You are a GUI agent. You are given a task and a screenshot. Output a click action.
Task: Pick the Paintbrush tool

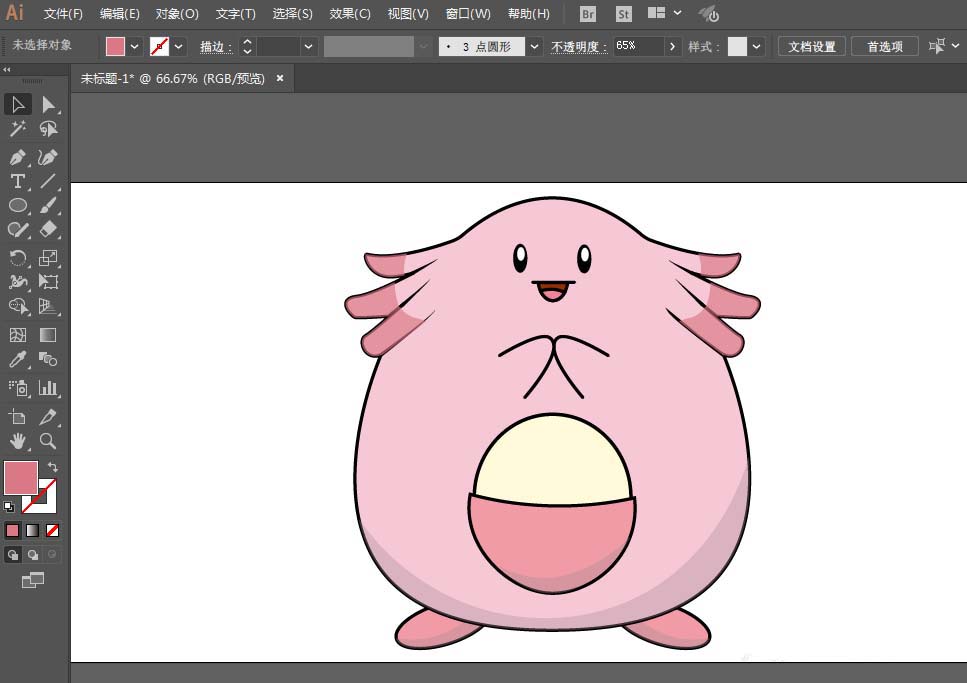click(48, 205)
